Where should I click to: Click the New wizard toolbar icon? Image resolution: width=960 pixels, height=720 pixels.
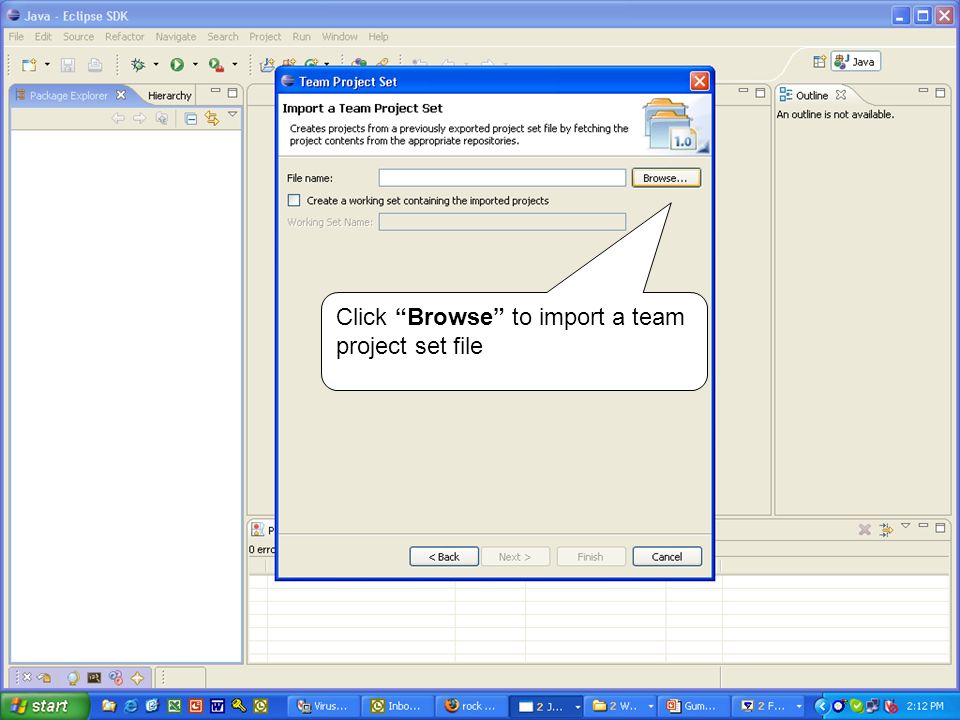(28, 64)
